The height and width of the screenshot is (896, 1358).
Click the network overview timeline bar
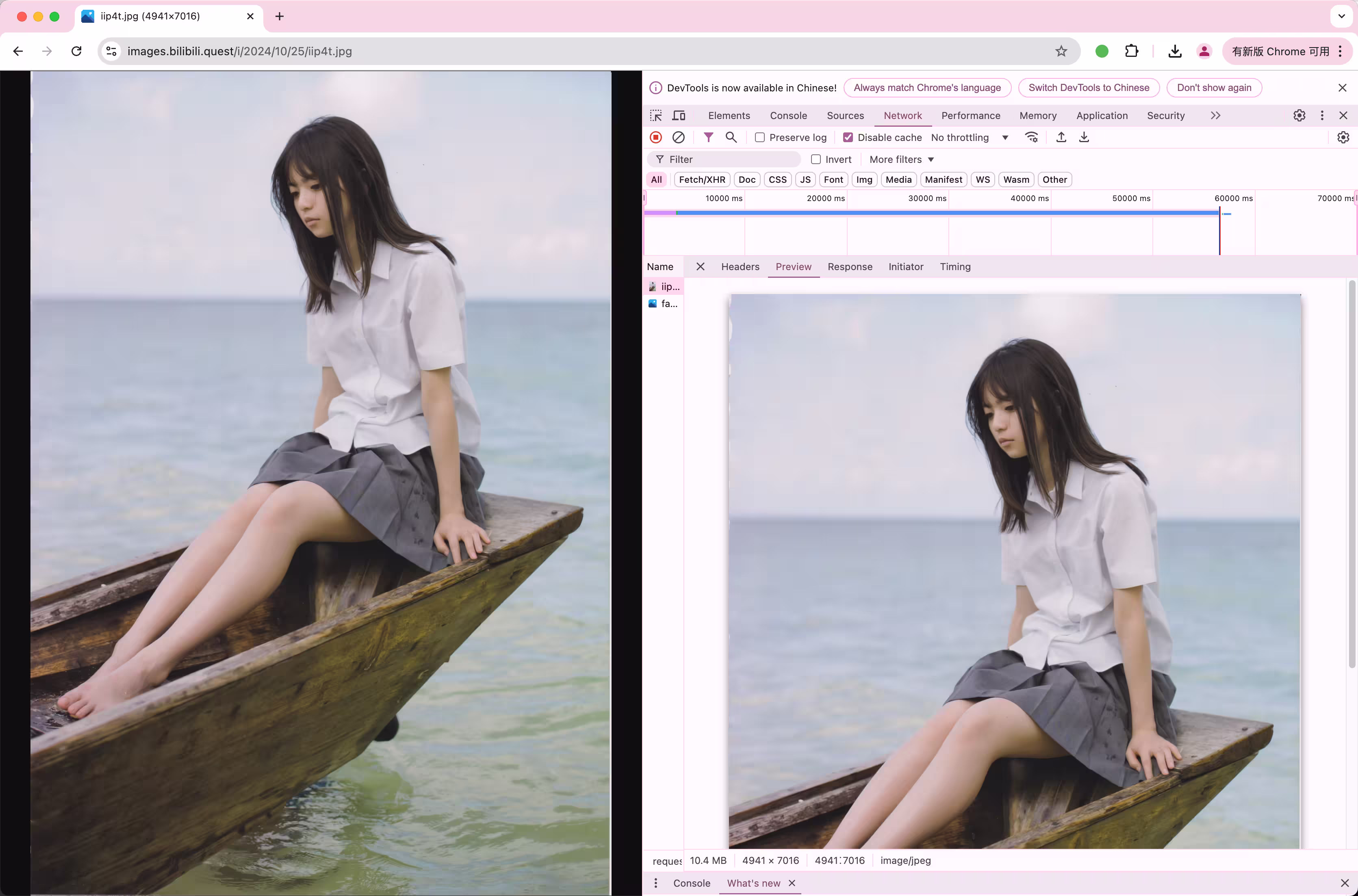pyautogui.click(x=932, y=212)
